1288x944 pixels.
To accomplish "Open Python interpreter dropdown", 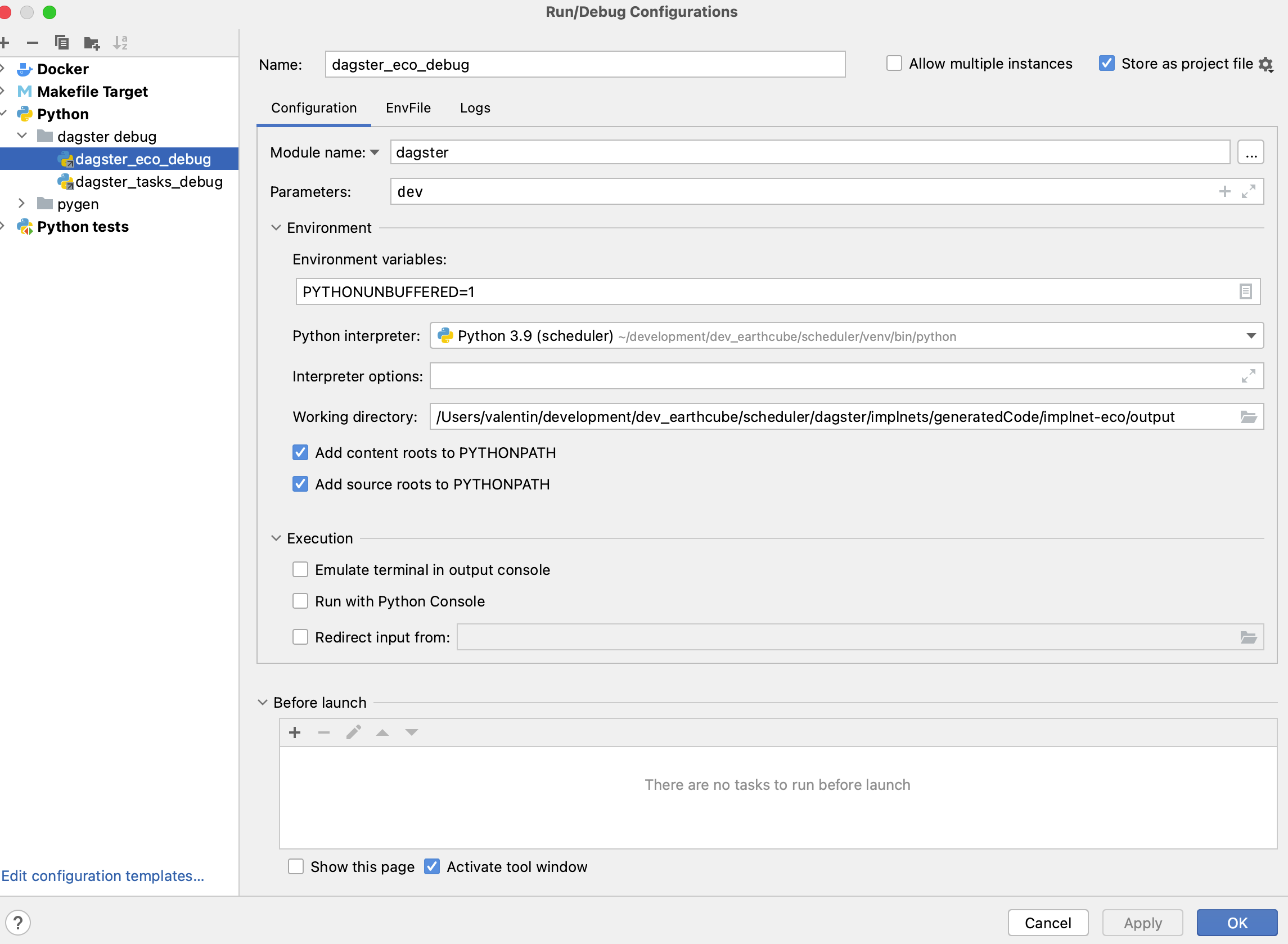I will coord(1251,336).
